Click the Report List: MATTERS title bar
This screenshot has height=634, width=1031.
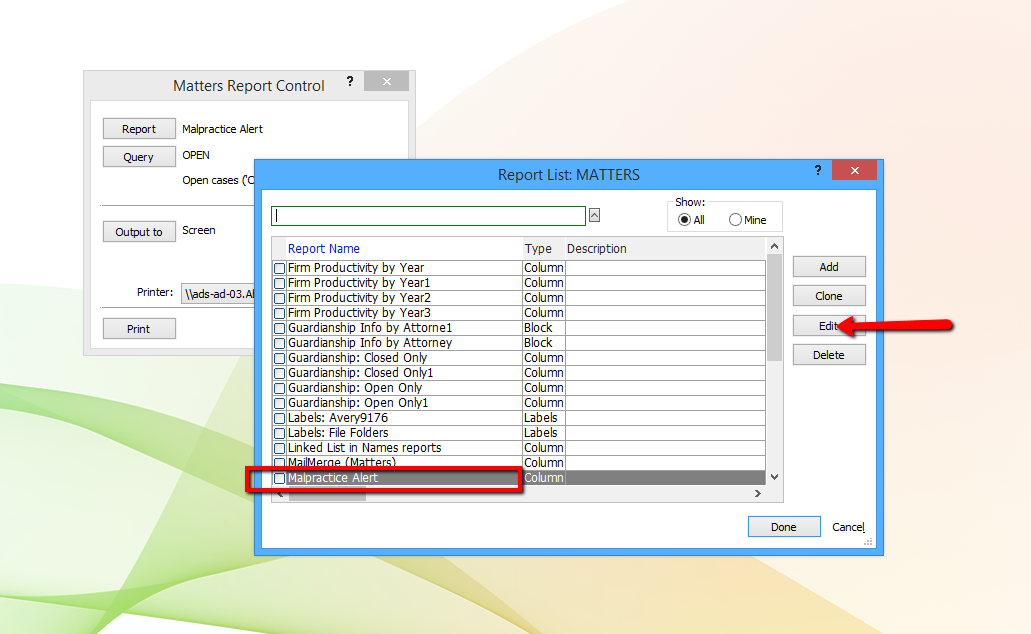pyautogui.click(x=568, y=175)
